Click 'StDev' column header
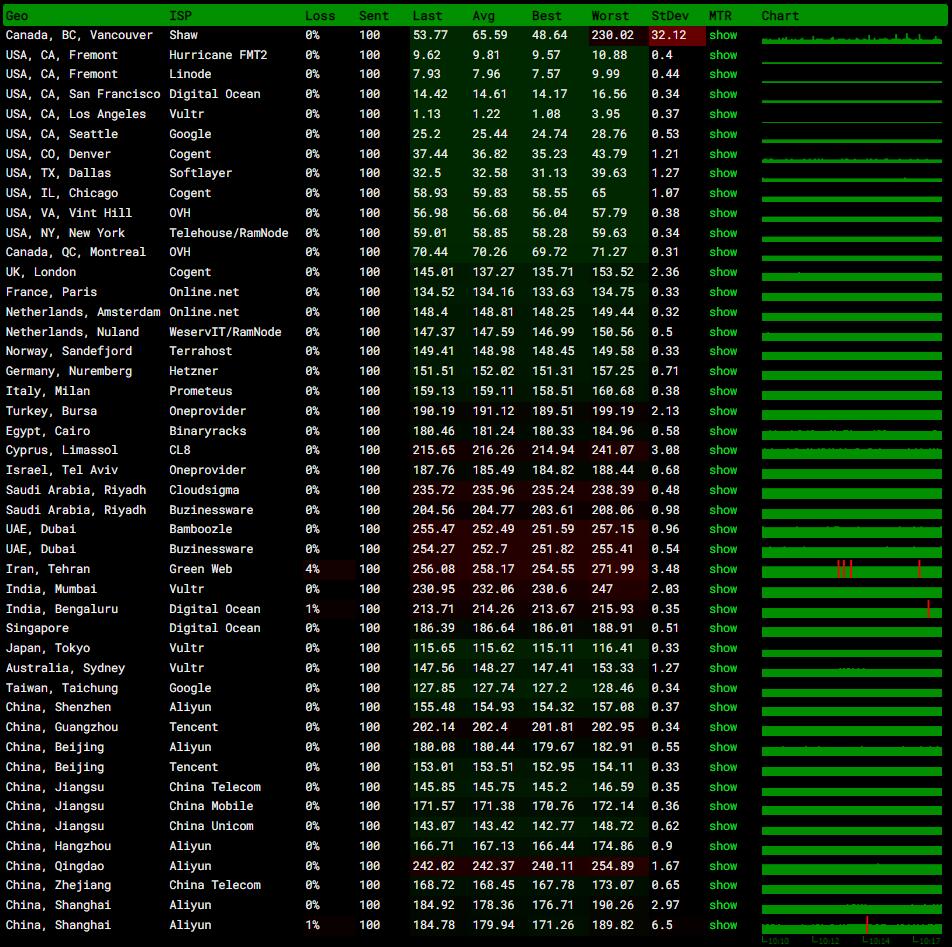Viewport: 952px width, 947px height. click(x=670, y=16)
